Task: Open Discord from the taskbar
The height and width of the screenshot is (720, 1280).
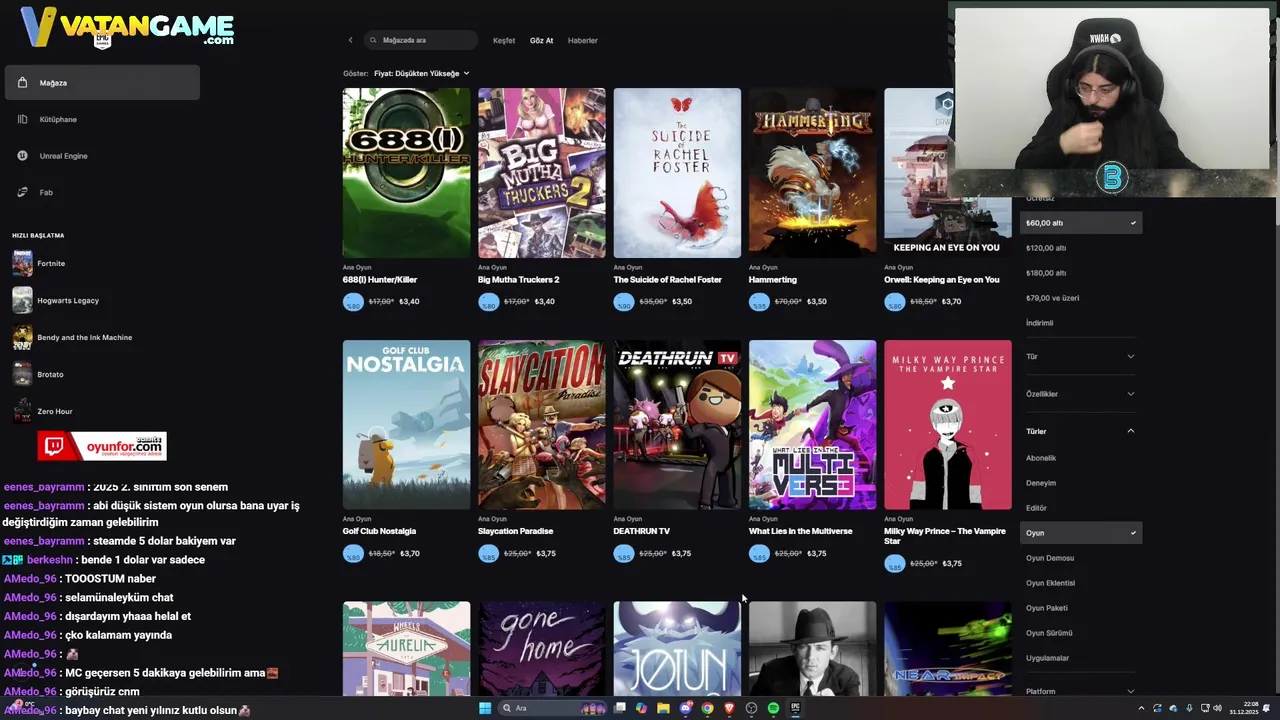Action: [x=686, y=708]
